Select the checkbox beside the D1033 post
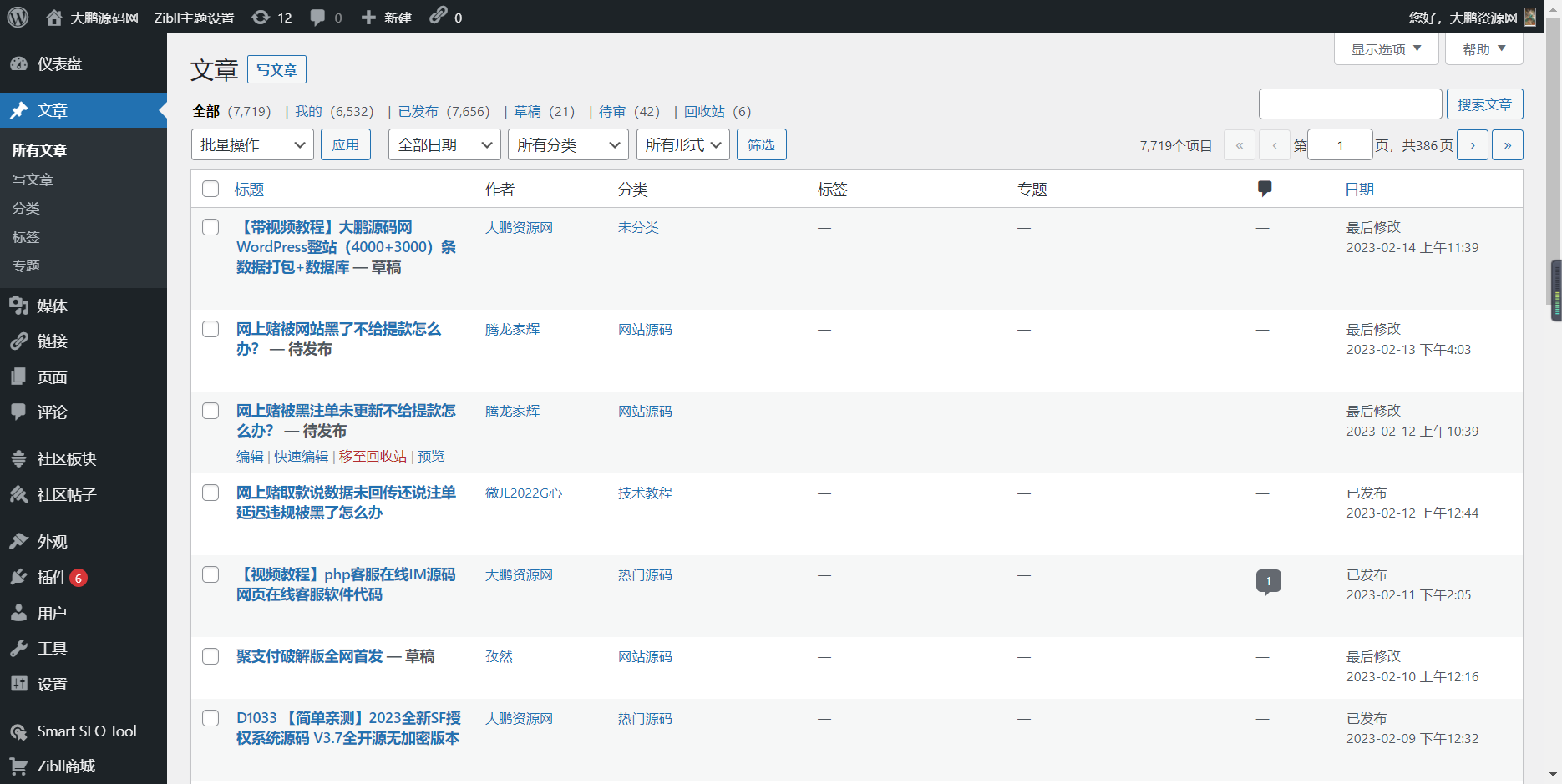The image size is (1562, 784). [210, 718]
